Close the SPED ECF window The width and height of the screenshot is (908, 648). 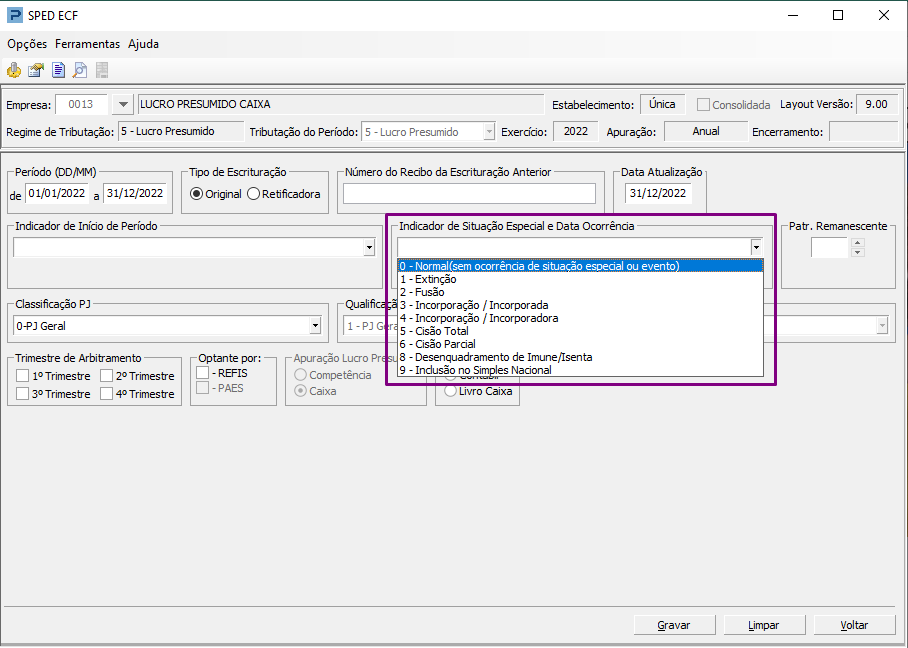click(x=884, y=15)
